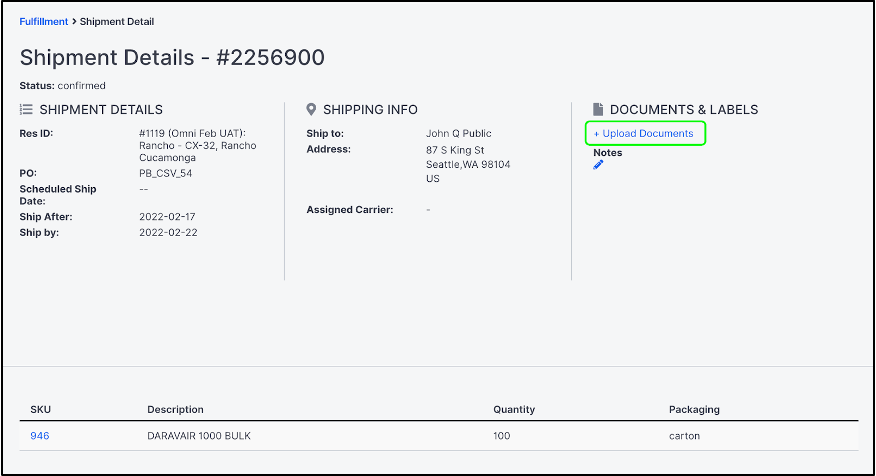876x476 pixels.
Task: Click the Ship After date 2022-02-17
Action: (x=167, y=217)
